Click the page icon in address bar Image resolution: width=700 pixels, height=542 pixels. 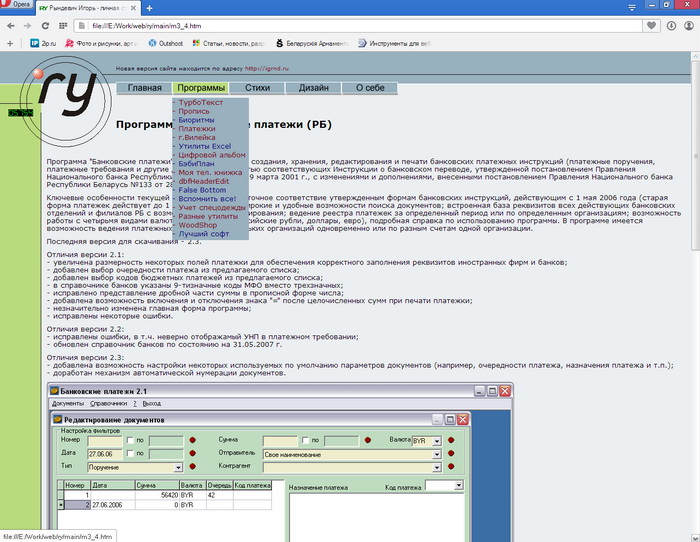82,26
